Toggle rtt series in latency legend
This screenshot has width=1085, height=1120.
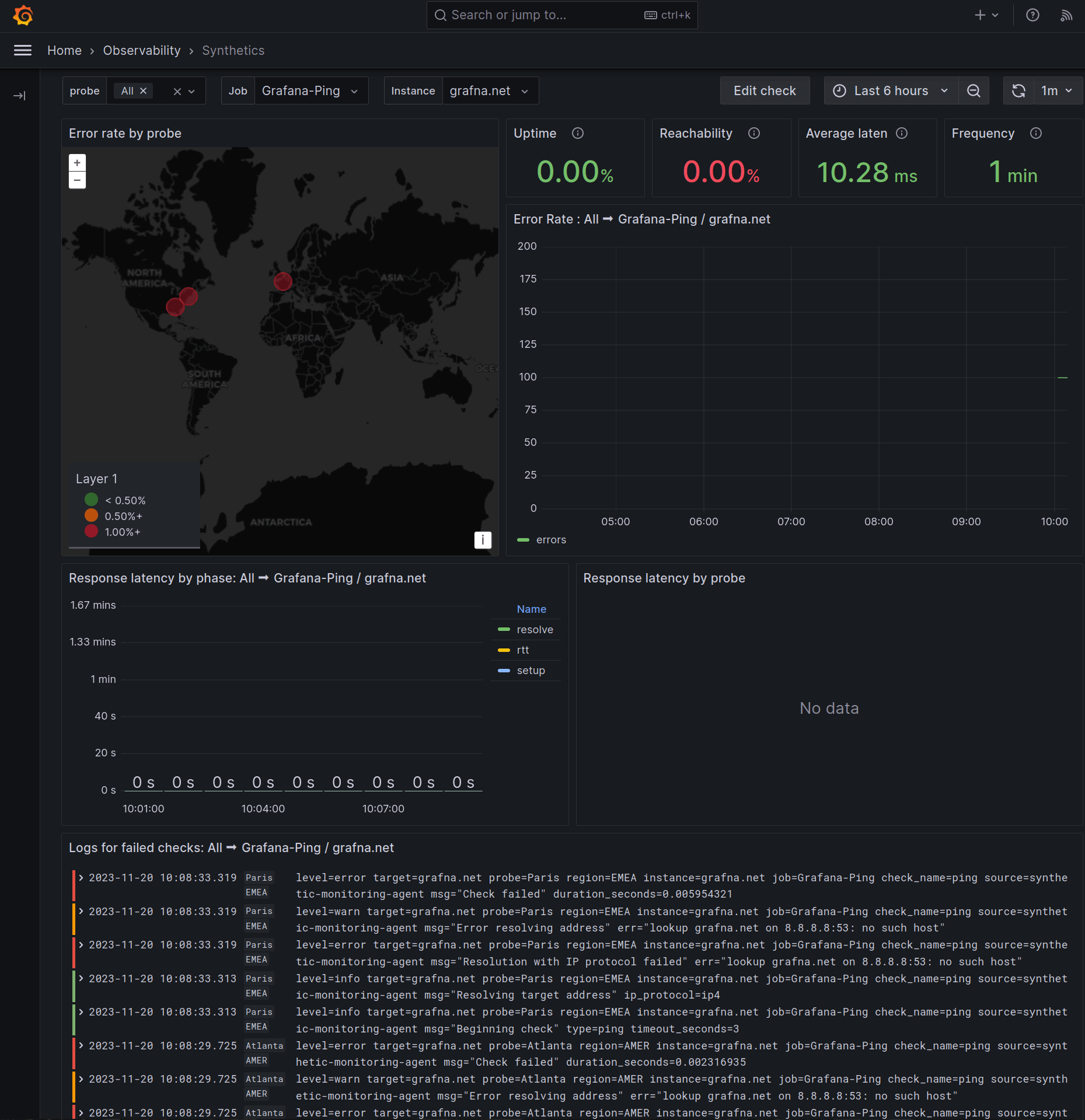(x=522, y=650)
